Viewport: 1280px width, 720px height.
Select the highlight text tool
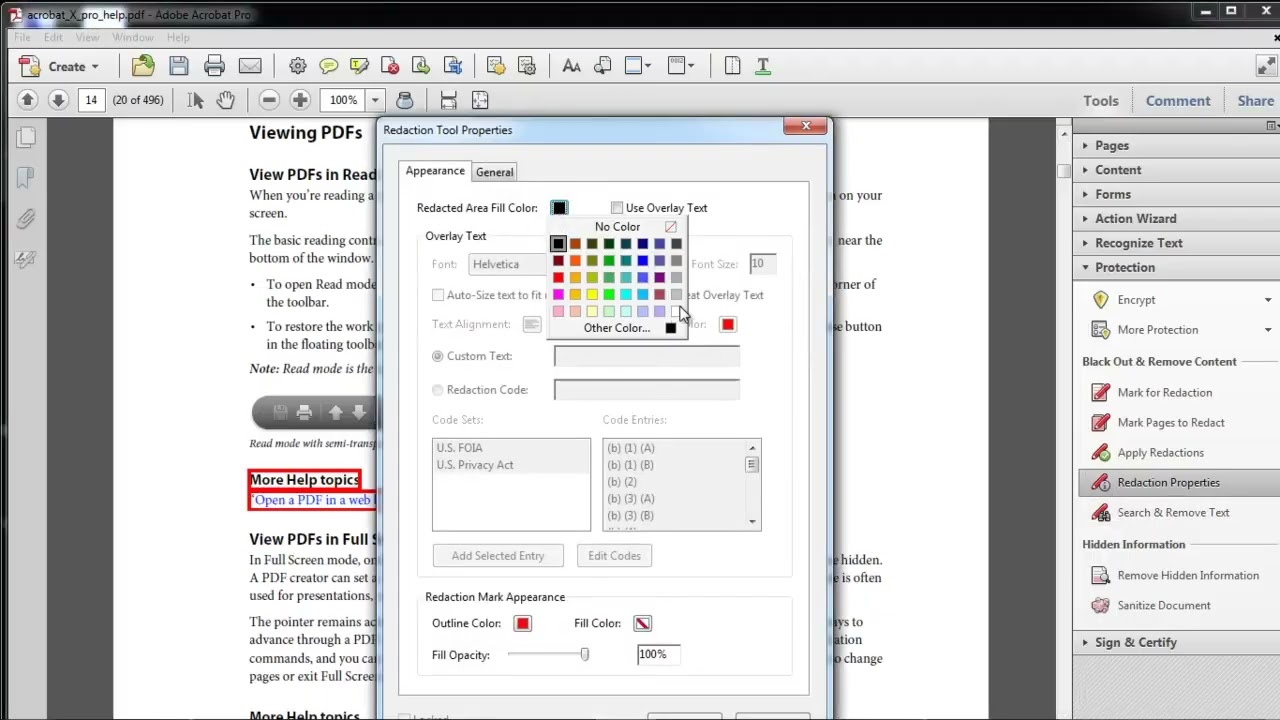click(x=359, y=66)
